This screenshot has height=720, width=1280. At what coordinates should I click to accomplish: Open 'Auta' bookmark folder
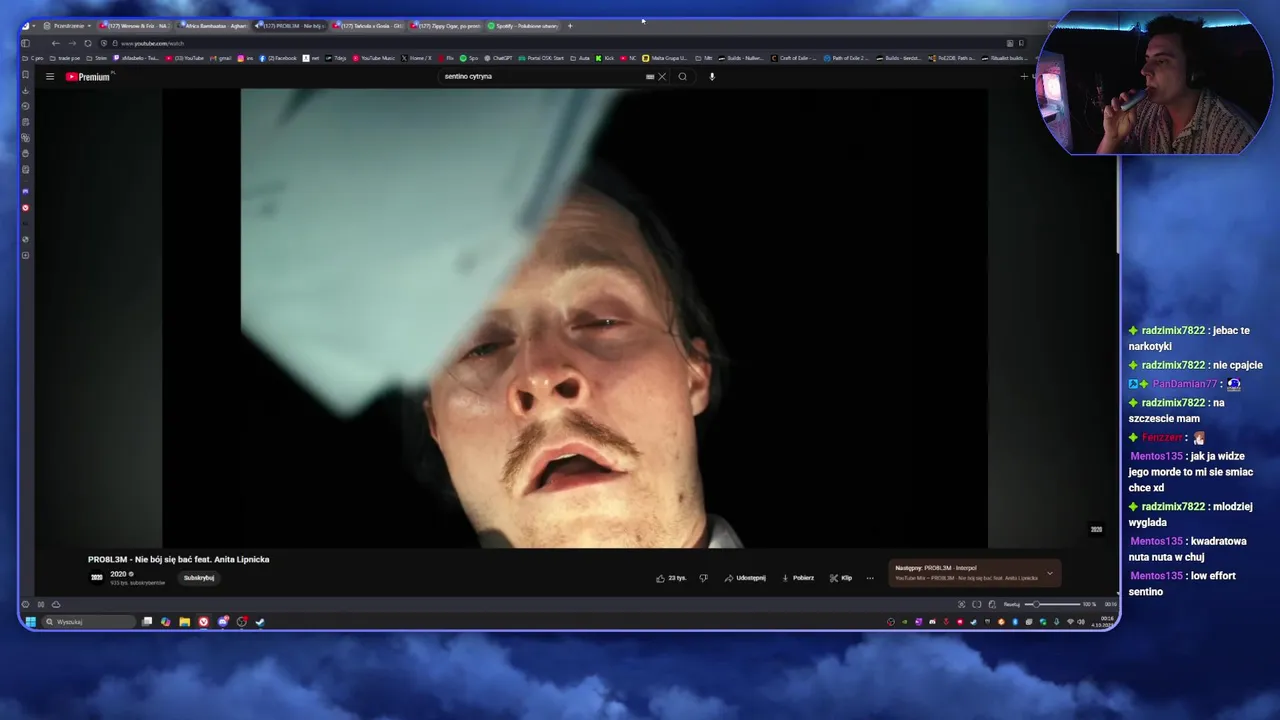tap(580, 58)
